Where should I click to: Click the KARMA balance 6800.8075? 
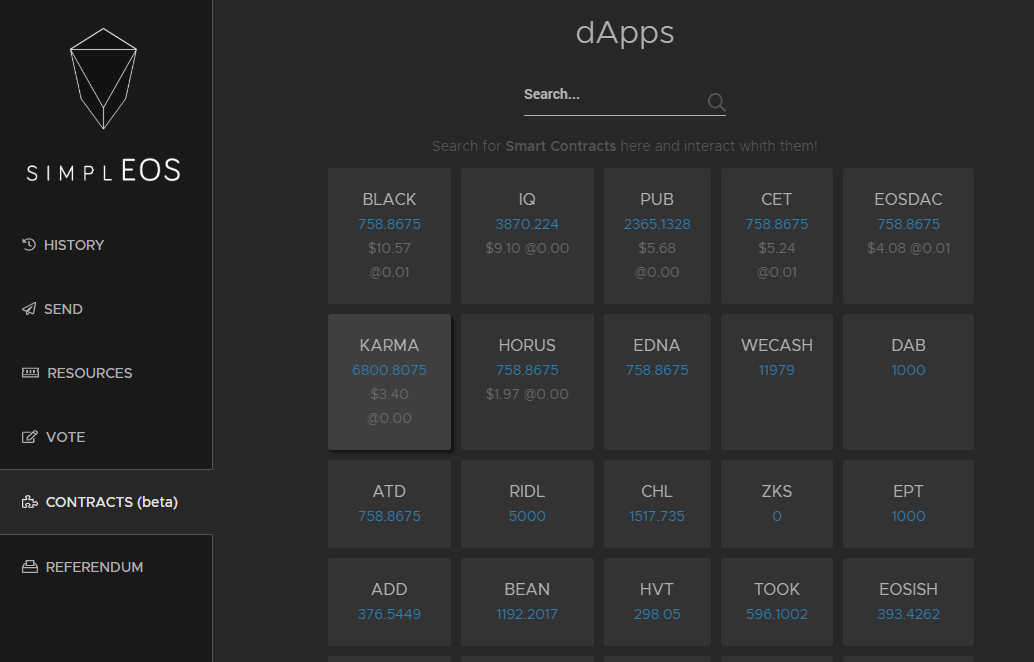(389, 370)
